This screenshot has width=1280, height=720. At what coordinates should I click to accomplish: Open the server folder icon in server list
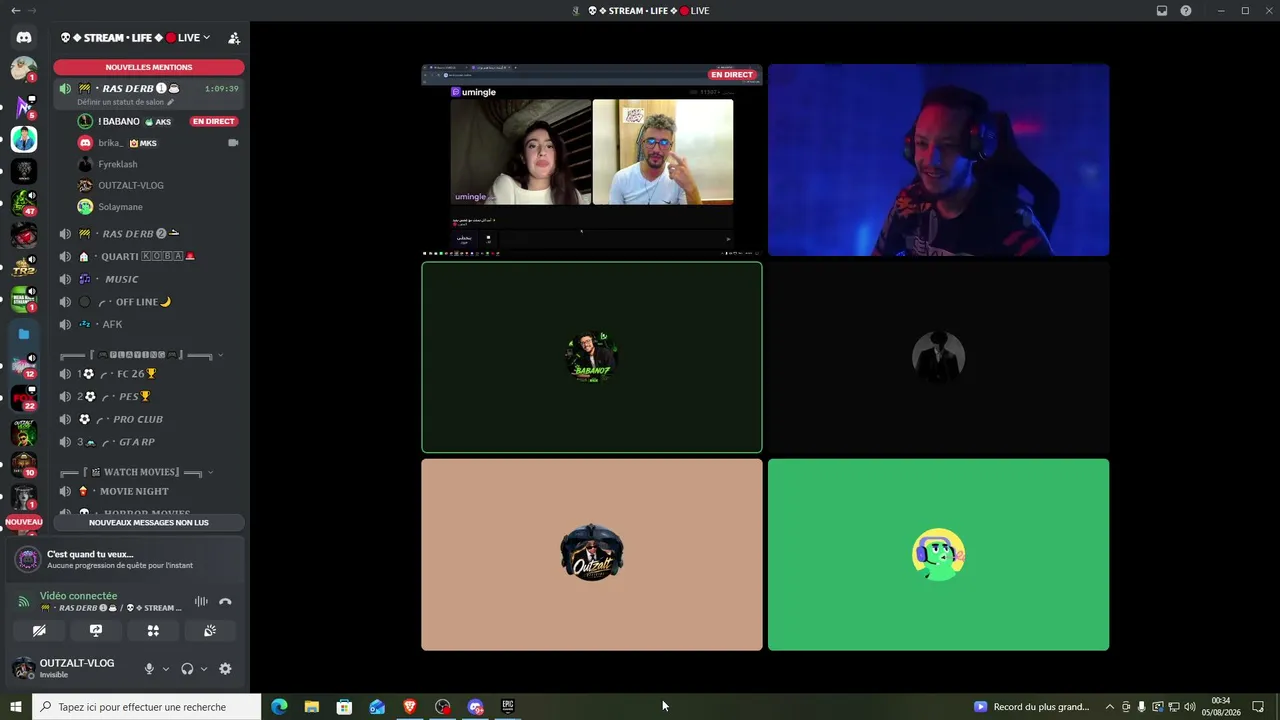coord(24,334)
